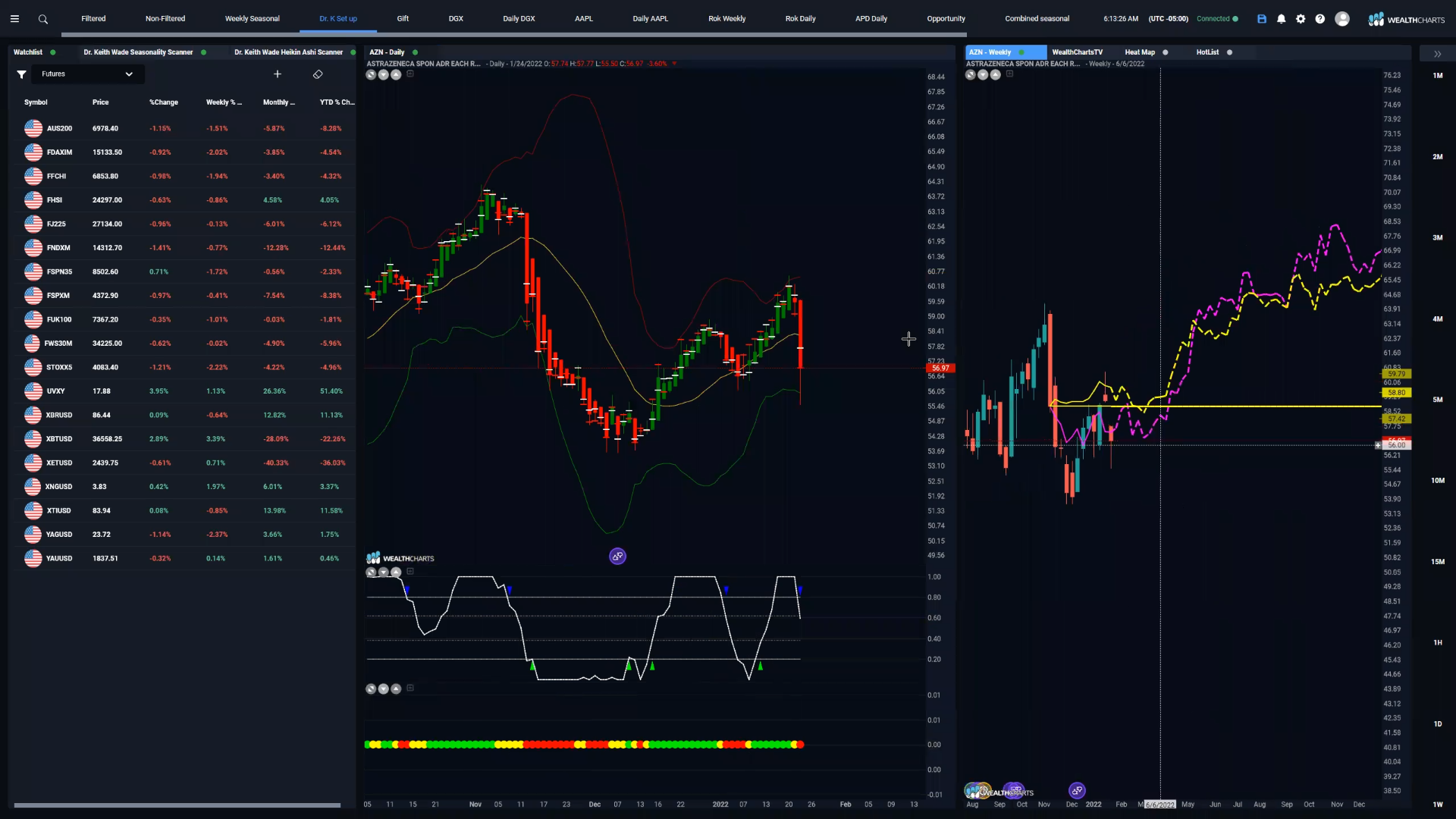This screenshot has width=1456, height=819.
Task: Open the user profile avatar
Action: click(x=1342, y=19)
